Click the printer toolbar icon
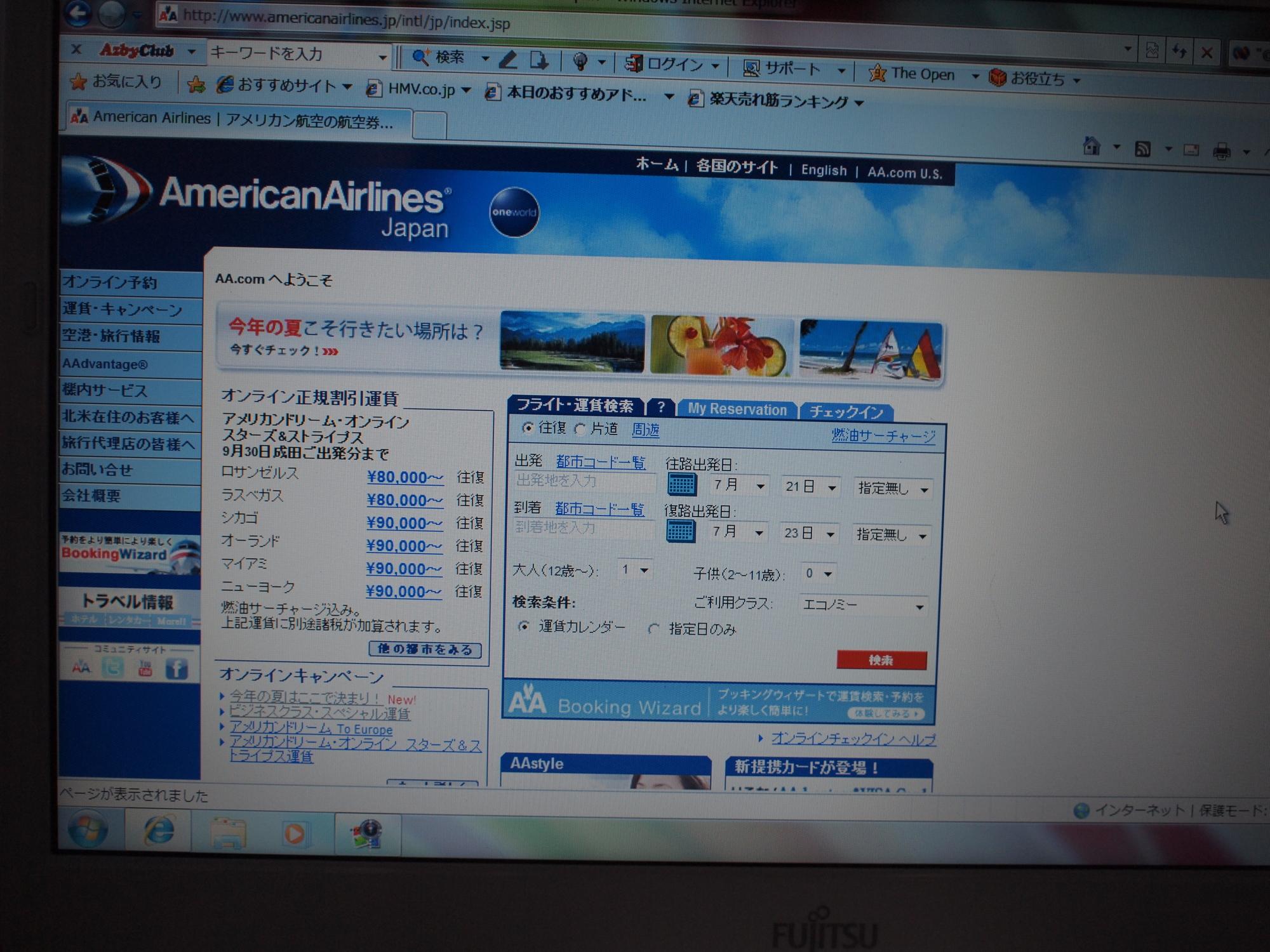Viewport: 1270px width, 952px height. 1221,151
